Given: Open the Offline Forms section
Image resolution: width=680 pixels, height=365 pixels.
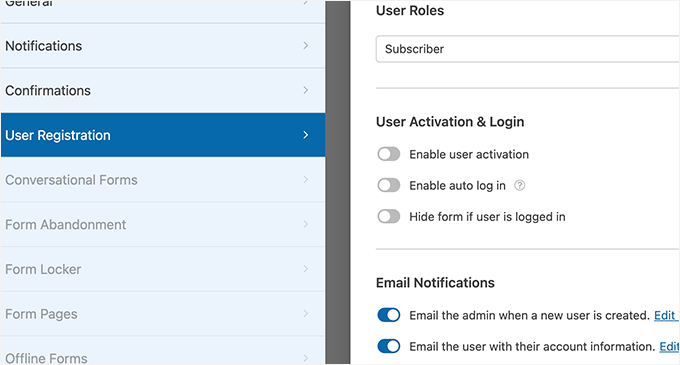Looking at the screenshot, I should coord(163,351).
